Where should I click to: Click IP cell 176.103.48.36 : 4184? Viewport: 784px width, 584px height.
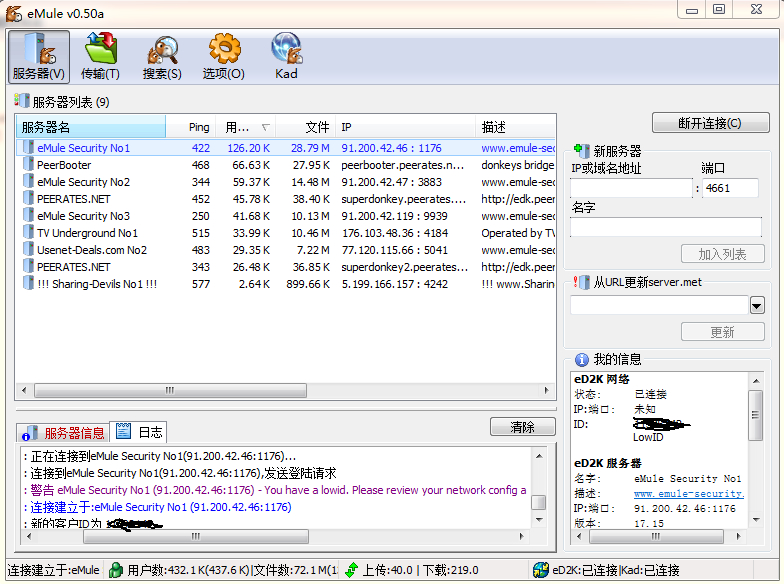pyautogui.click(x=395, y=233)
